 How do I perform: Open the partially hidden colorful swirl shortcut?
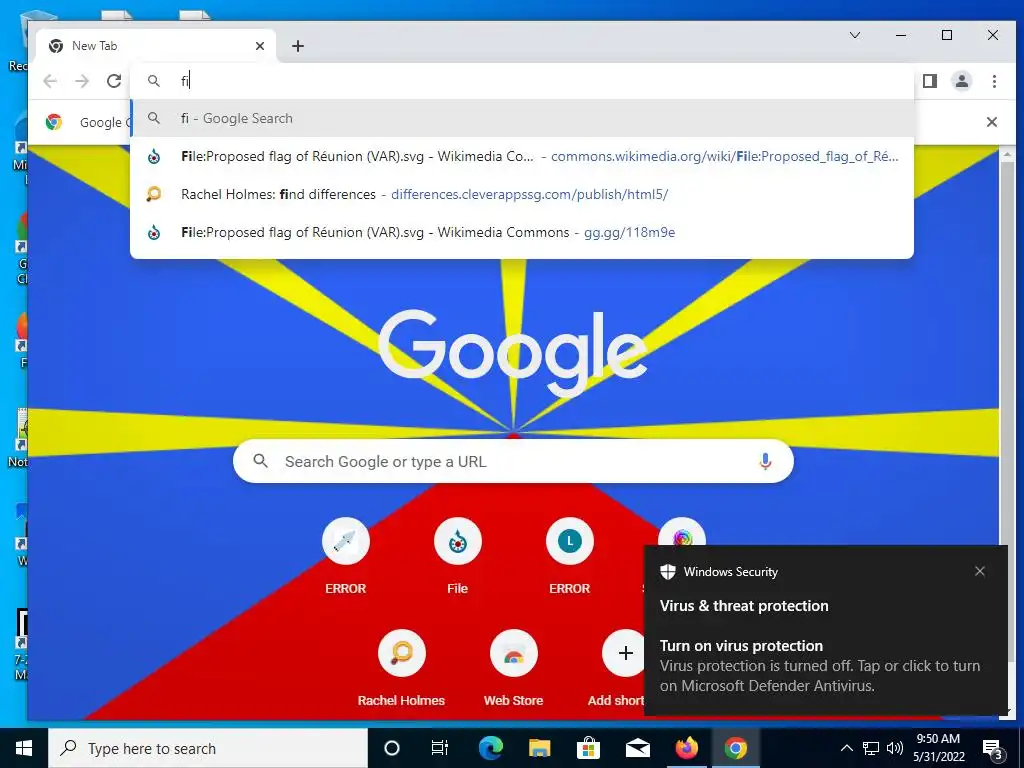[x=682, y=532]
